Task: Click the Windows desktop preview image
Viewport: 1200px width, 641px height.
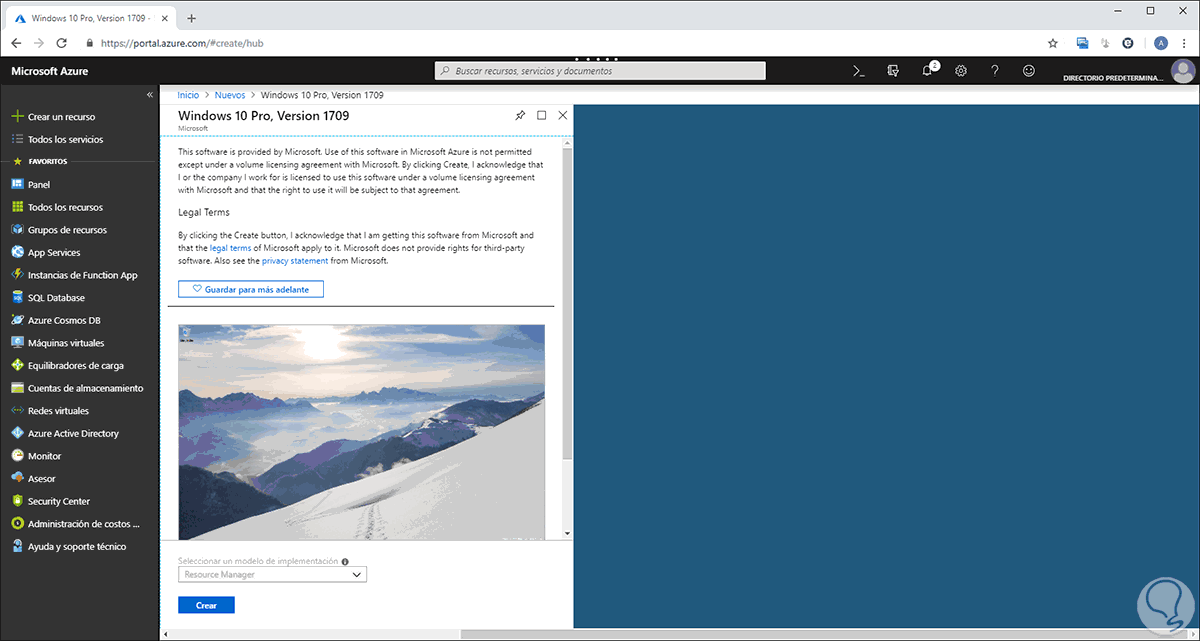Action: [x=362, y=432]
